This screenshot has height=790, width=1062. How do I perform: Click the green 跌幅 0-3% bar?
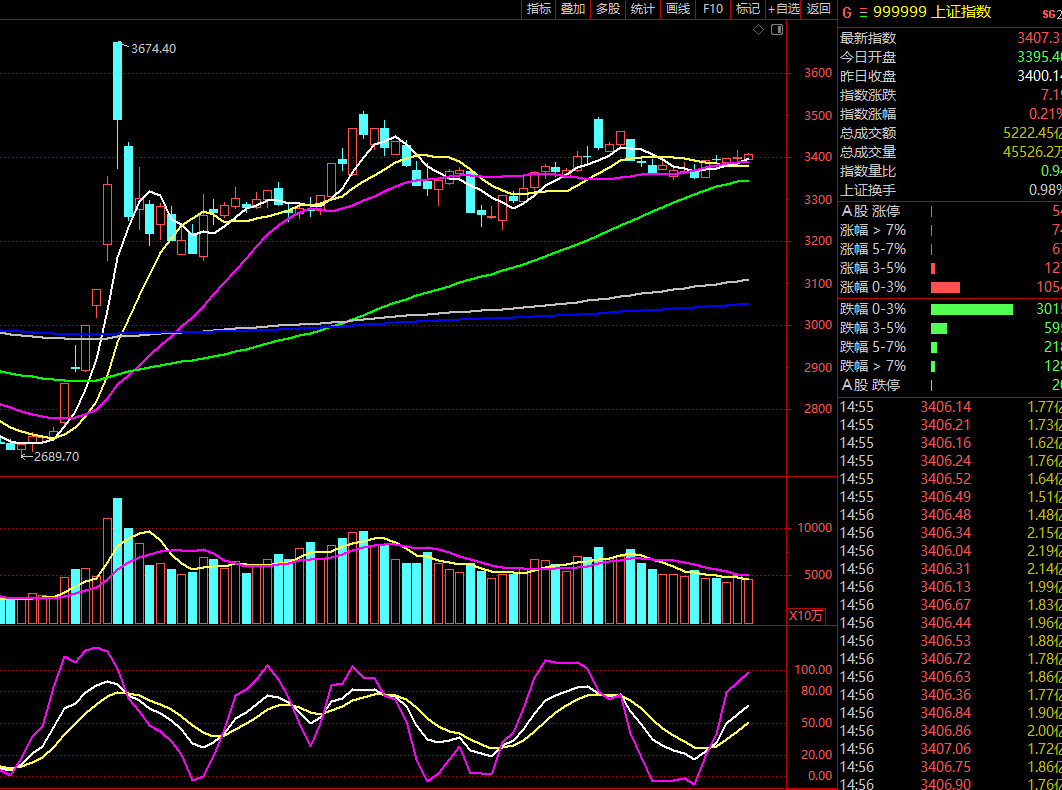(x=971, y=309)
